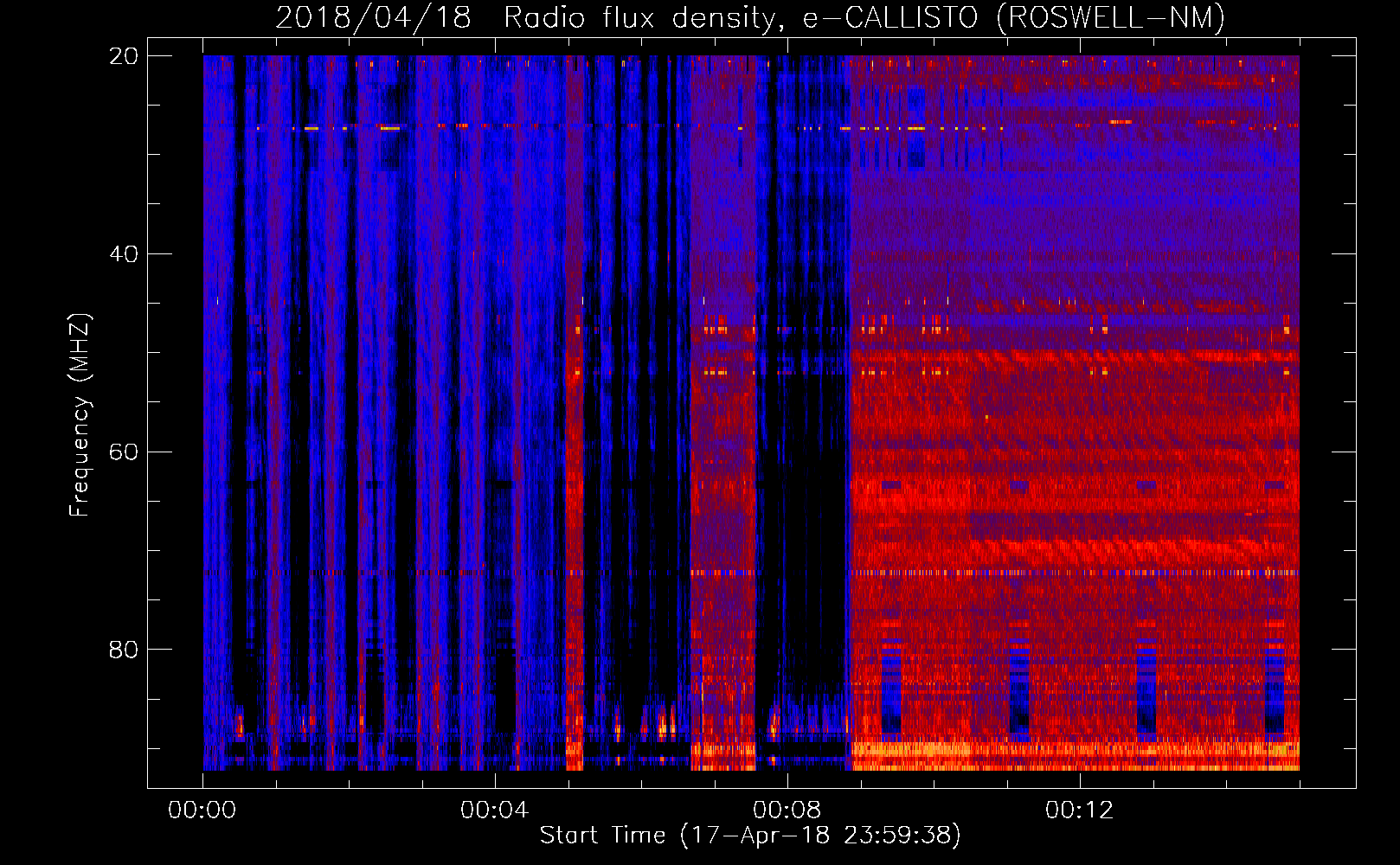
Task: Pick the "80" frequency tick label
Action: point(124,650)
